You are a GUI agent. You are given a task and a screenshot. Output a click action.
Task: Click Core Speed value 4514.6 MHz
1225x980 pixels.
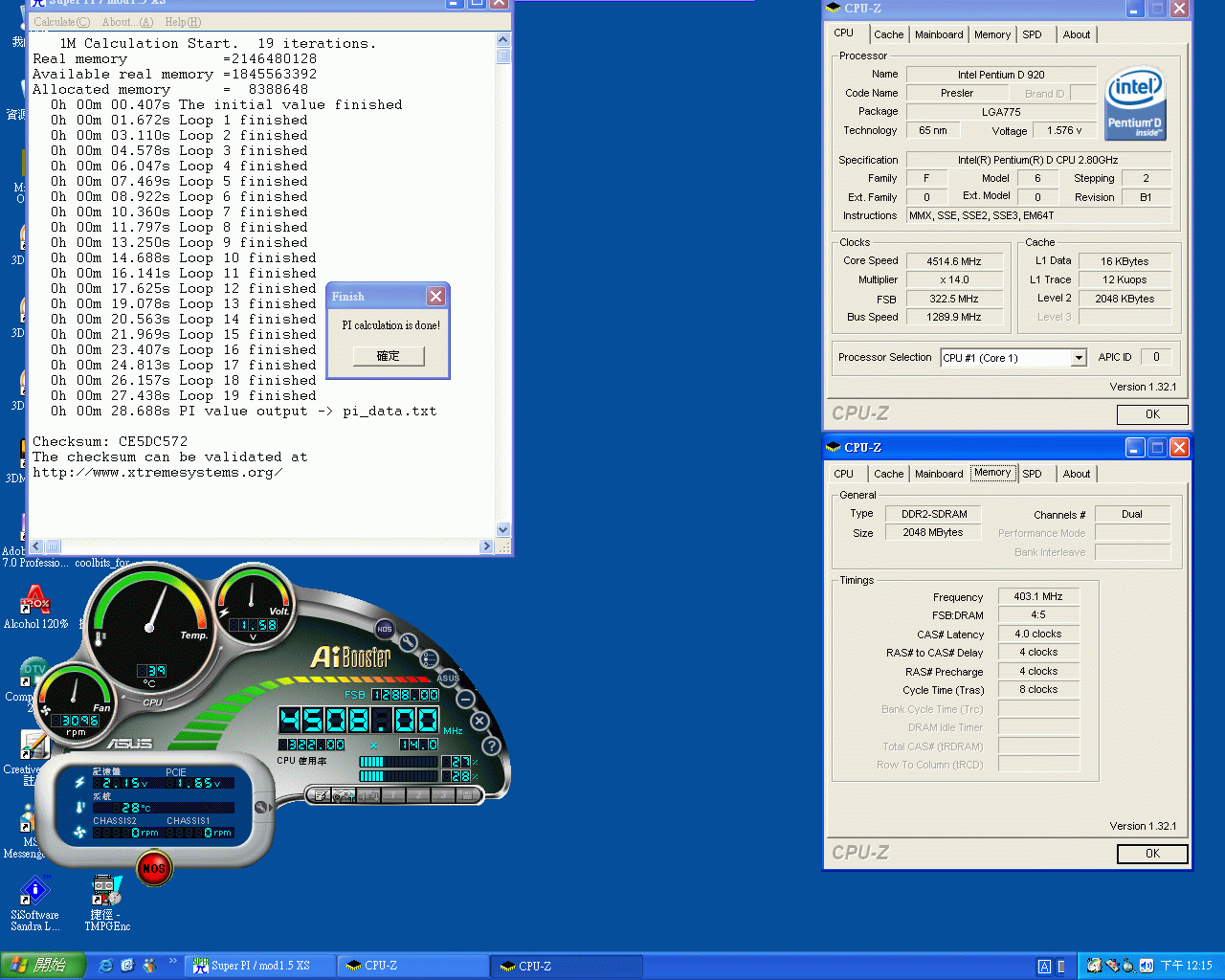click(x=953, y=261)
